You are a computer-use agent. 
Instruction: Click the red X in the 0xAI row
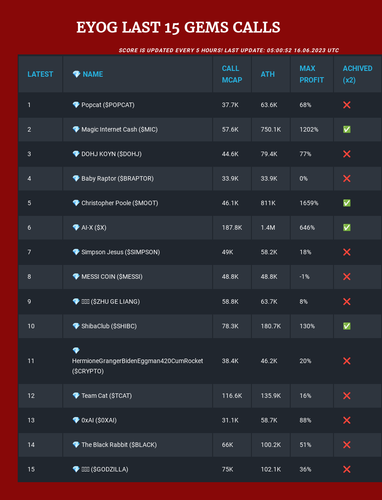[x=347, y=420]
